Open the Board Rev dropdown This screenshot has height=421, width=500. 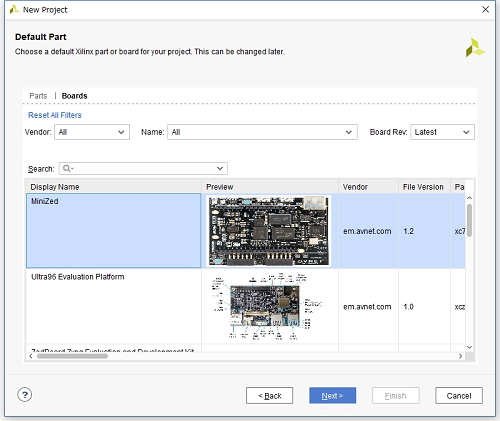(x=442, y=132)
